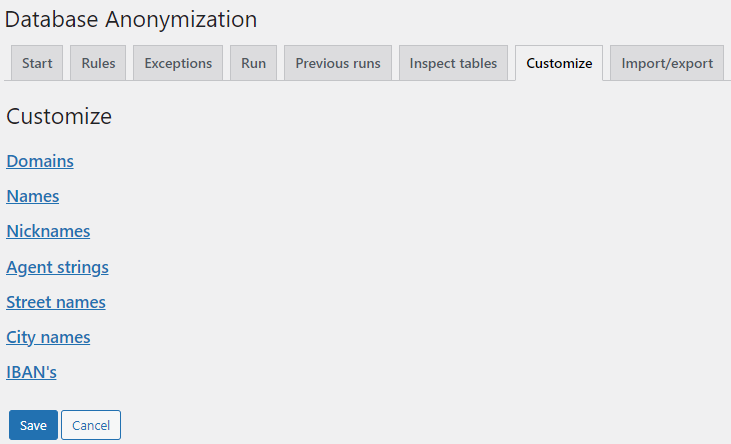
Task: Switch to the Rules tab
Action: click(x=98, y=63)
